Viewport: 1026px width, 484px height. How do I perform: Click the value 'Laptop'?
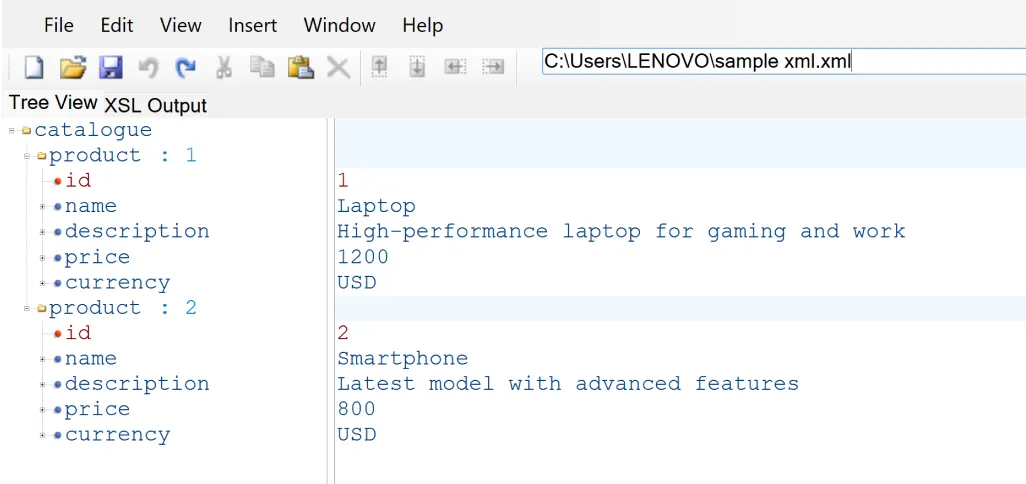tap(376, 207)
